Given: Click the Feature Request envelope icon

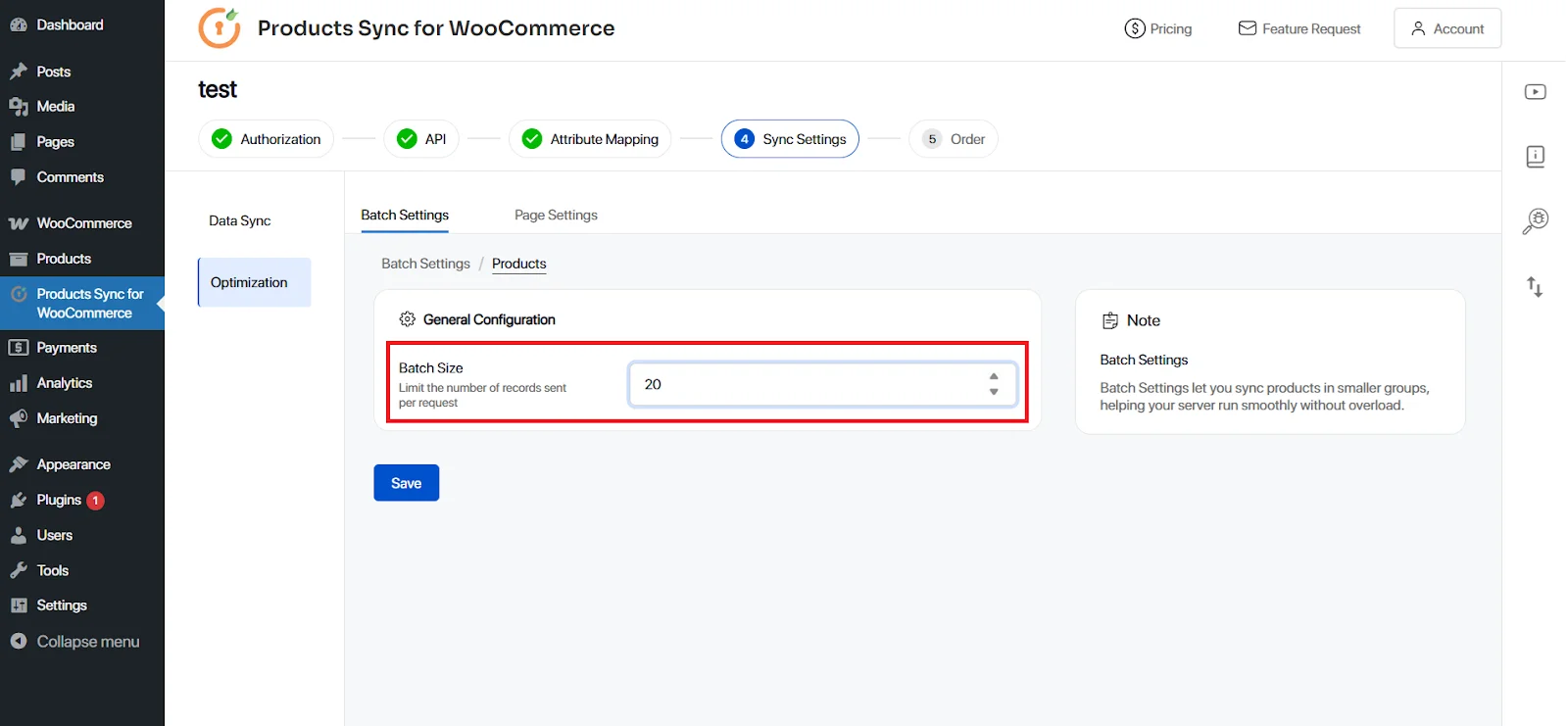Looking at the screenshot, I should 1248,28.
